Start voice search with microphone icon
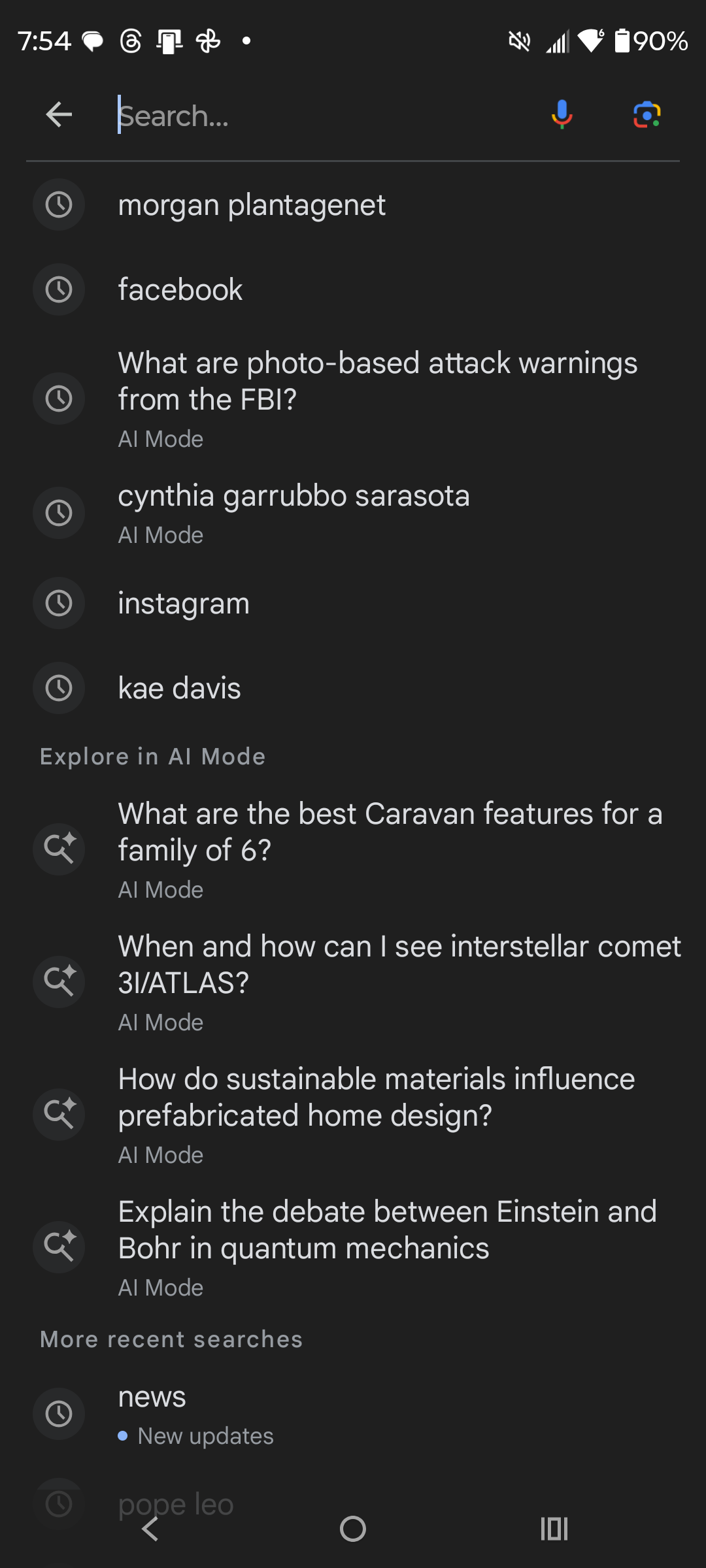The height and width of the screenshot is (1568, 706). [562, 115]
